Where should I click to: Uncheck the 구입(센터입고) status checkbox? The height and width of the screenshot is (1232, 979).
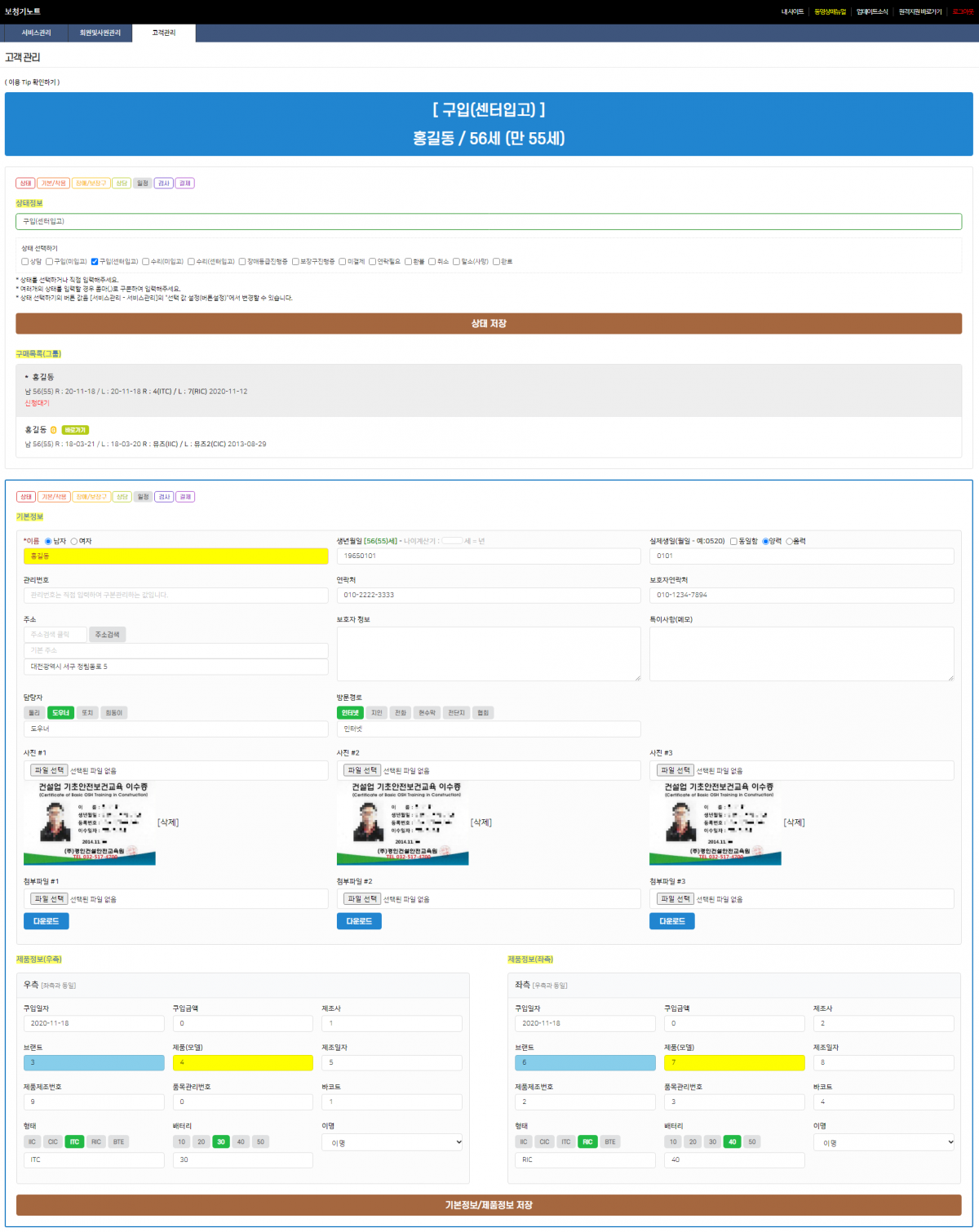click(95, 262)
